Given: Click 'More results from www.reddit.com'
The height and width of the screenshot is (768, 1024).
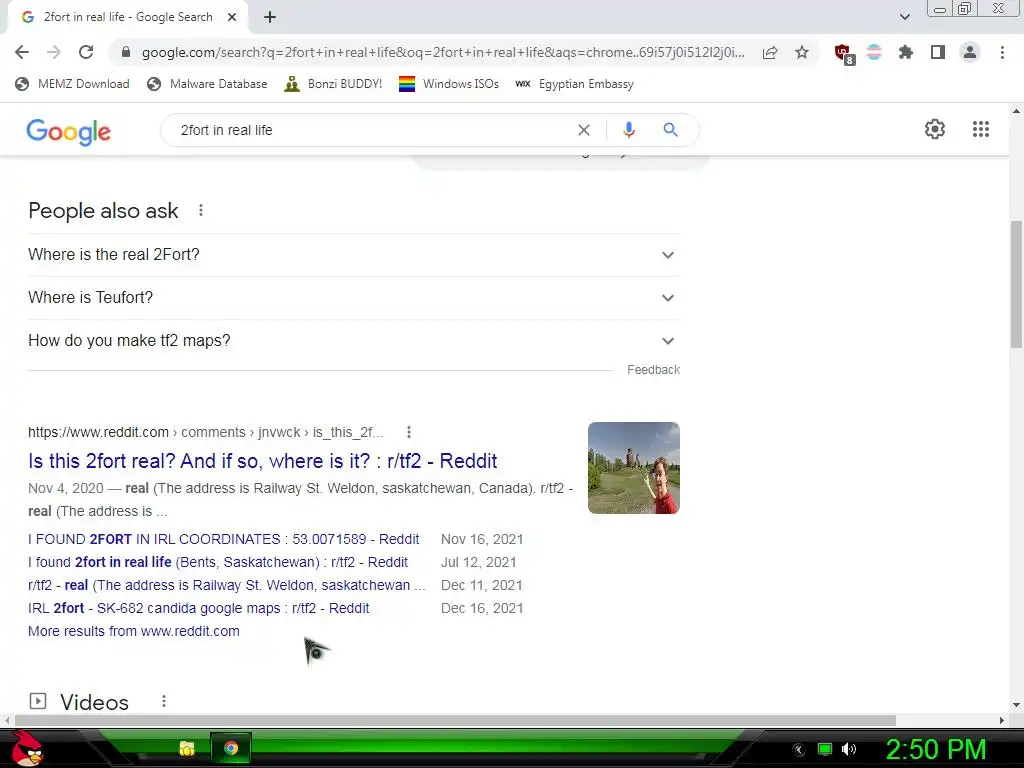Looking at the screenshot, I should [134, 631].
